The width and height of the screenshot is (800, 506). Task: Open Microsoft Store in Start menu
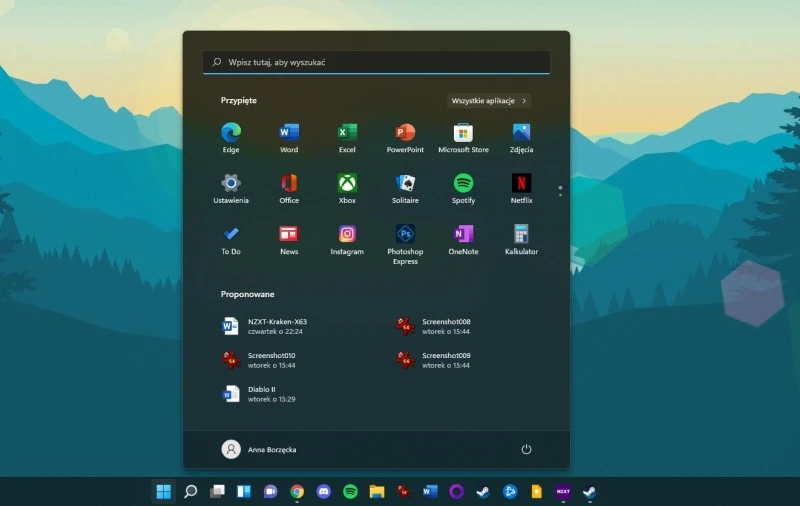pos(463,137)
